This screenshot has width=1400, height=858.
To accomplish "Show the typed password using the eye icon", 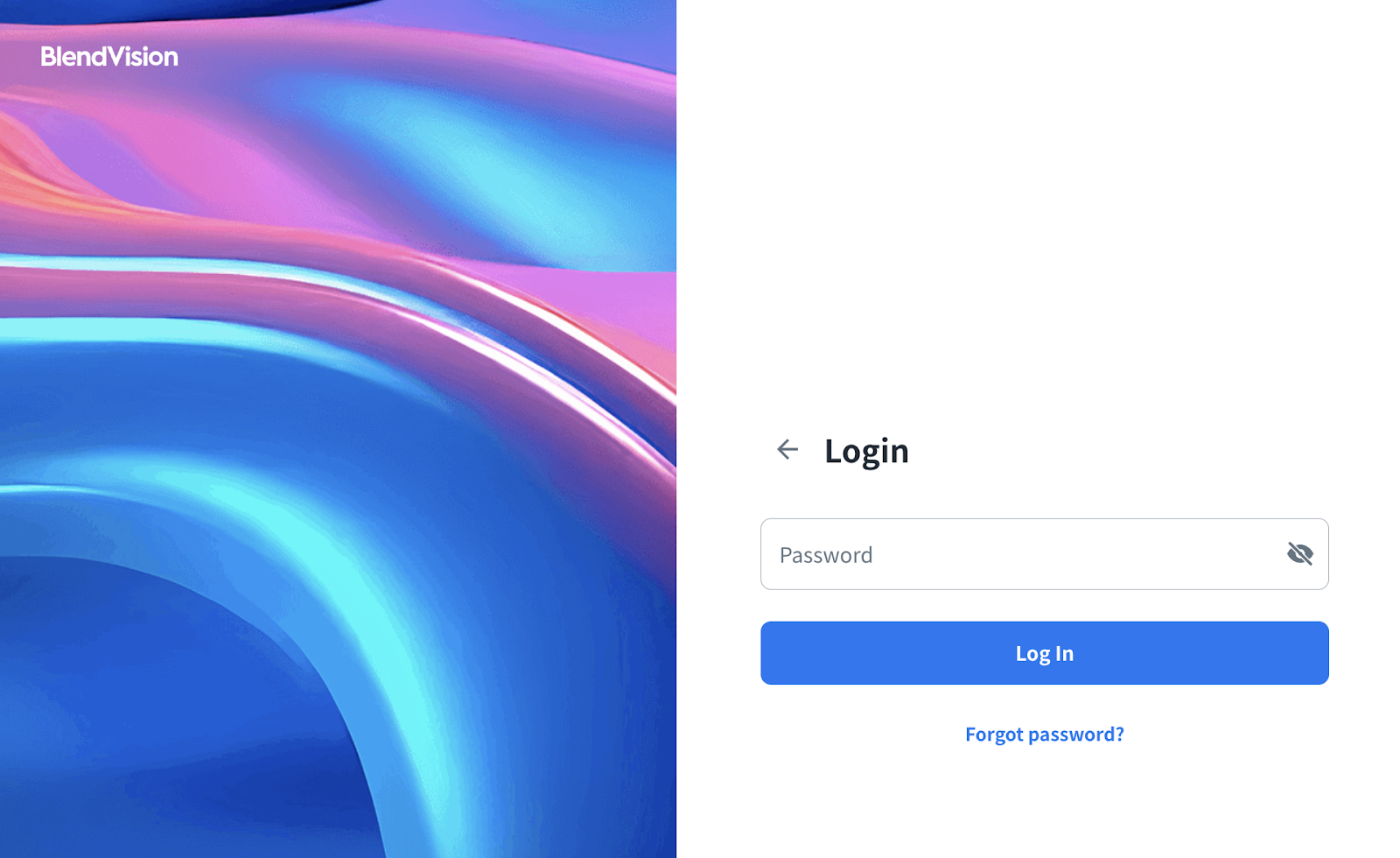I will (x=1299, y=553).
